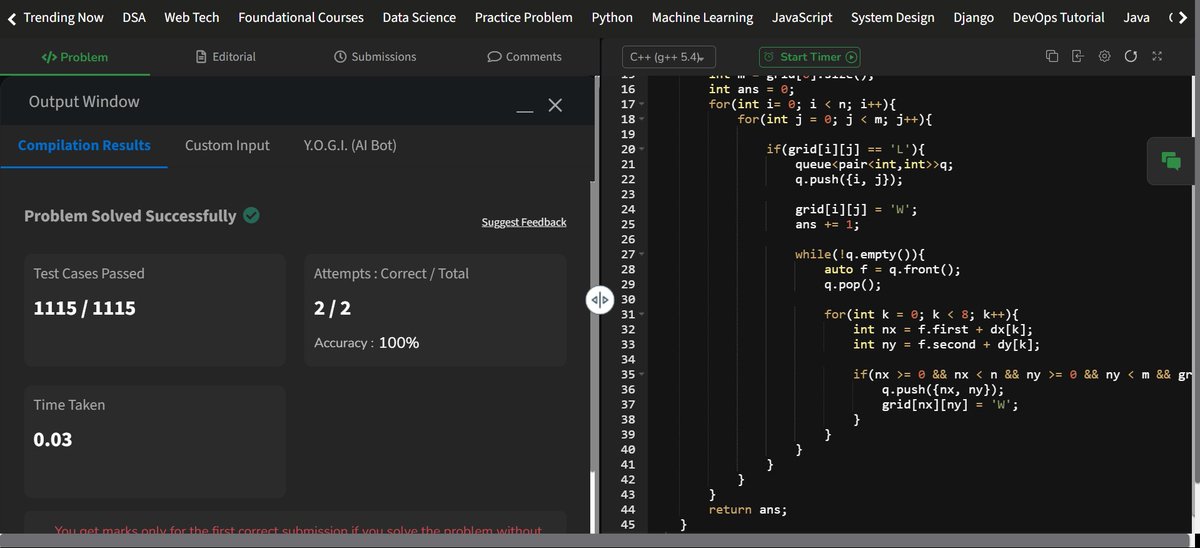Click the '2 / 2' attempts value

(331, 308)
